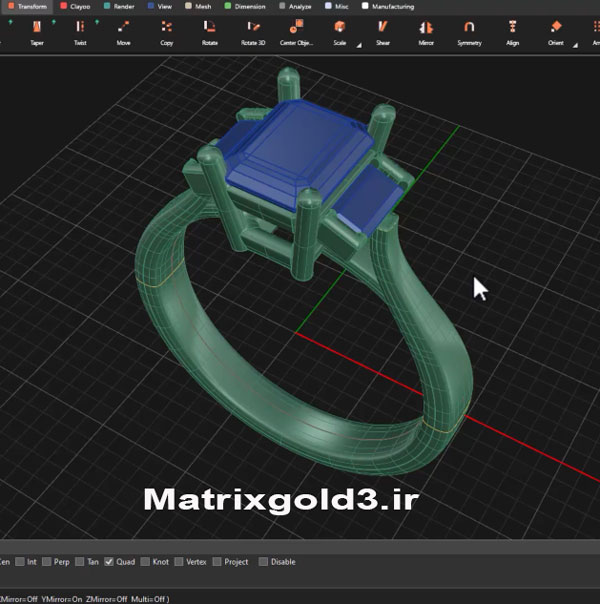Switch to the Transform tab
The height and width of the screenshot is (604, 600).
pyautogui.click(x=27, y=6)
